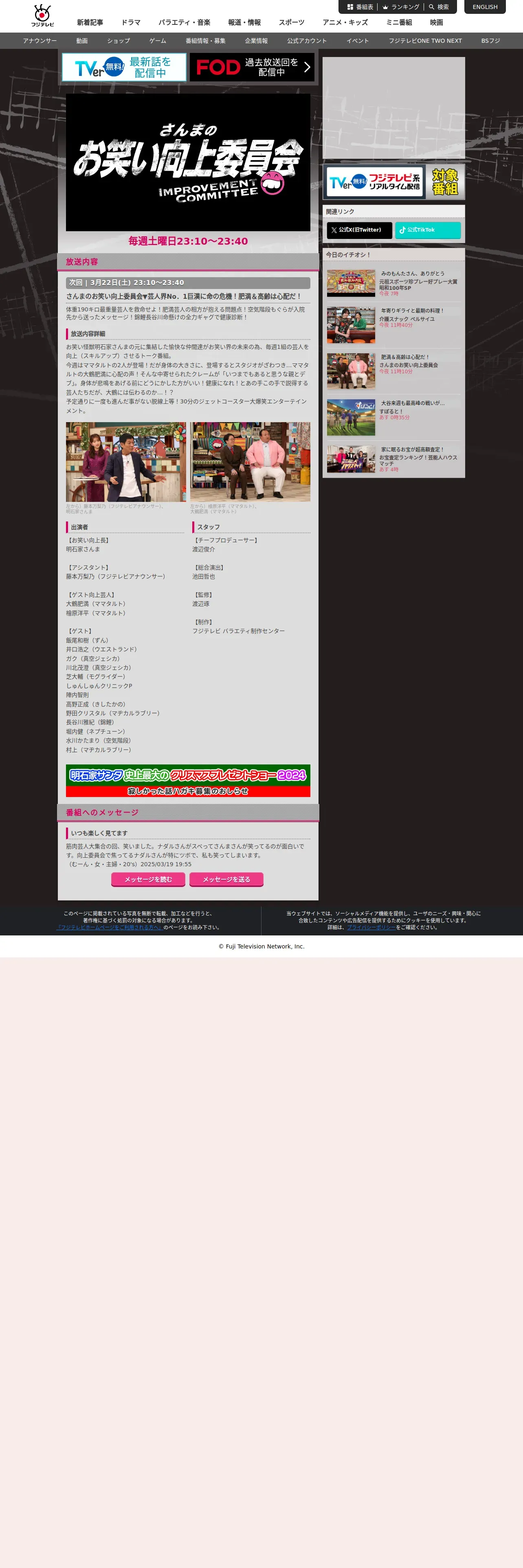Open the 昭和100年SP program thumbnail
Image resolution: width=523 pixels, height=1568 pixels.
point(351,283)
